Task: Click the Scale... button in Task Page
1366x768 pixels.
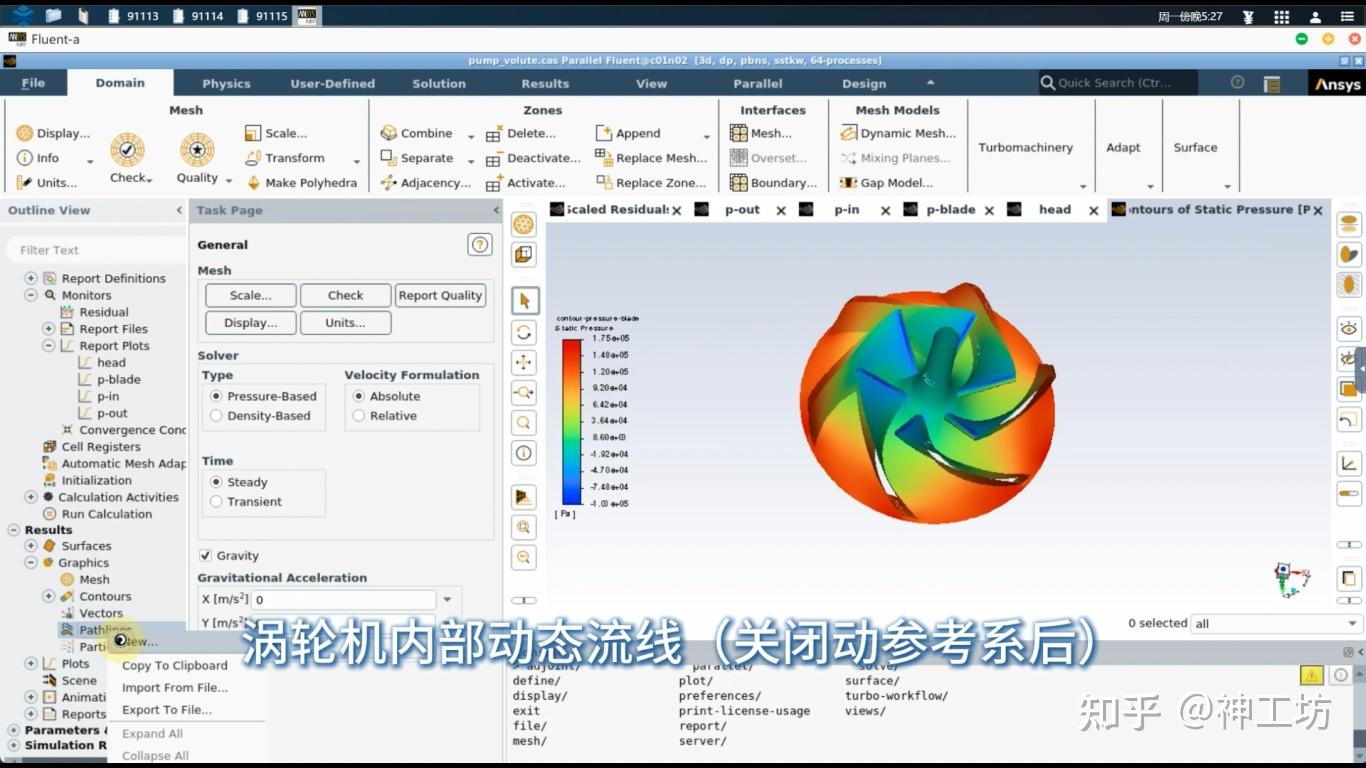Action: [250, 295]
